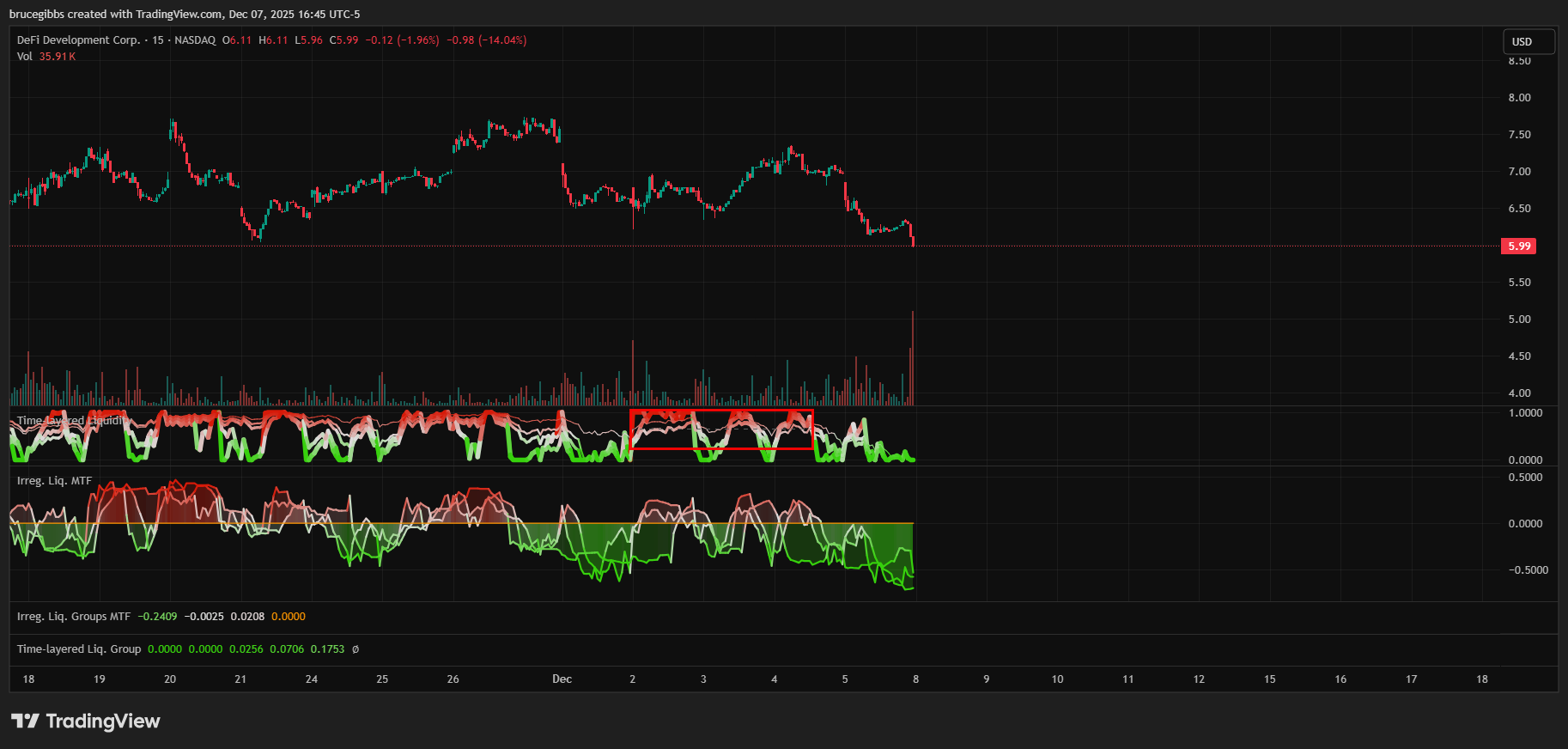The image size is (1568, 749).
Task: Select the Time-layered Liquidity indicator label
Action: pos(70,421)
